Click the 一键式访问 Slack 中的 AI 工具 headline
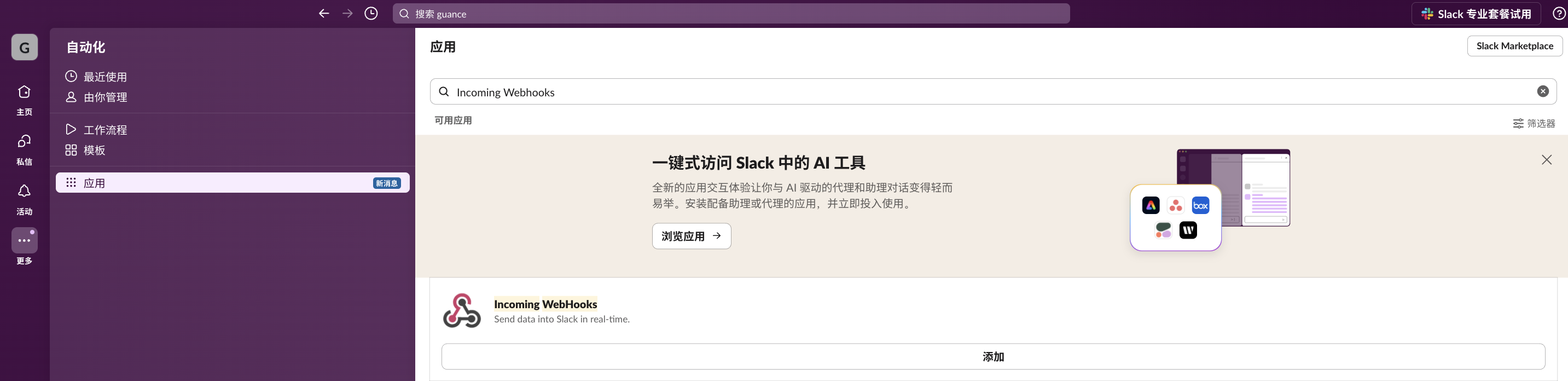This screenshot has height=381, width=1568. pyautogui.click(x=758, y=163)
